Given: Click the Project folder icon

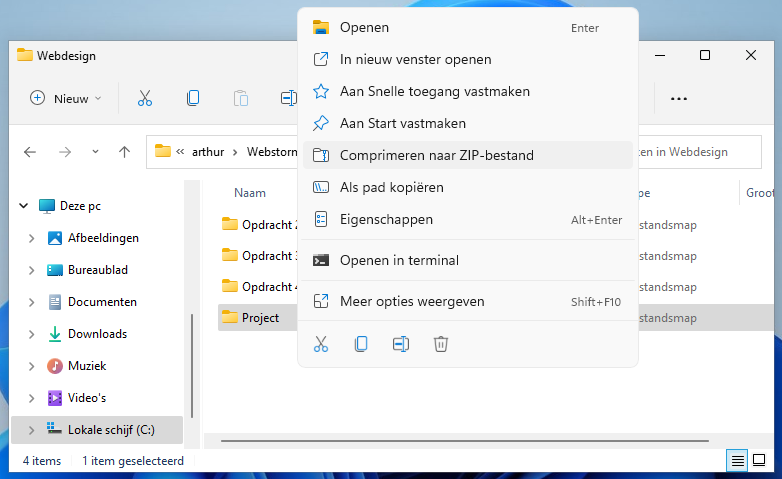Looking at the screenshot, I should pos(229,317).
